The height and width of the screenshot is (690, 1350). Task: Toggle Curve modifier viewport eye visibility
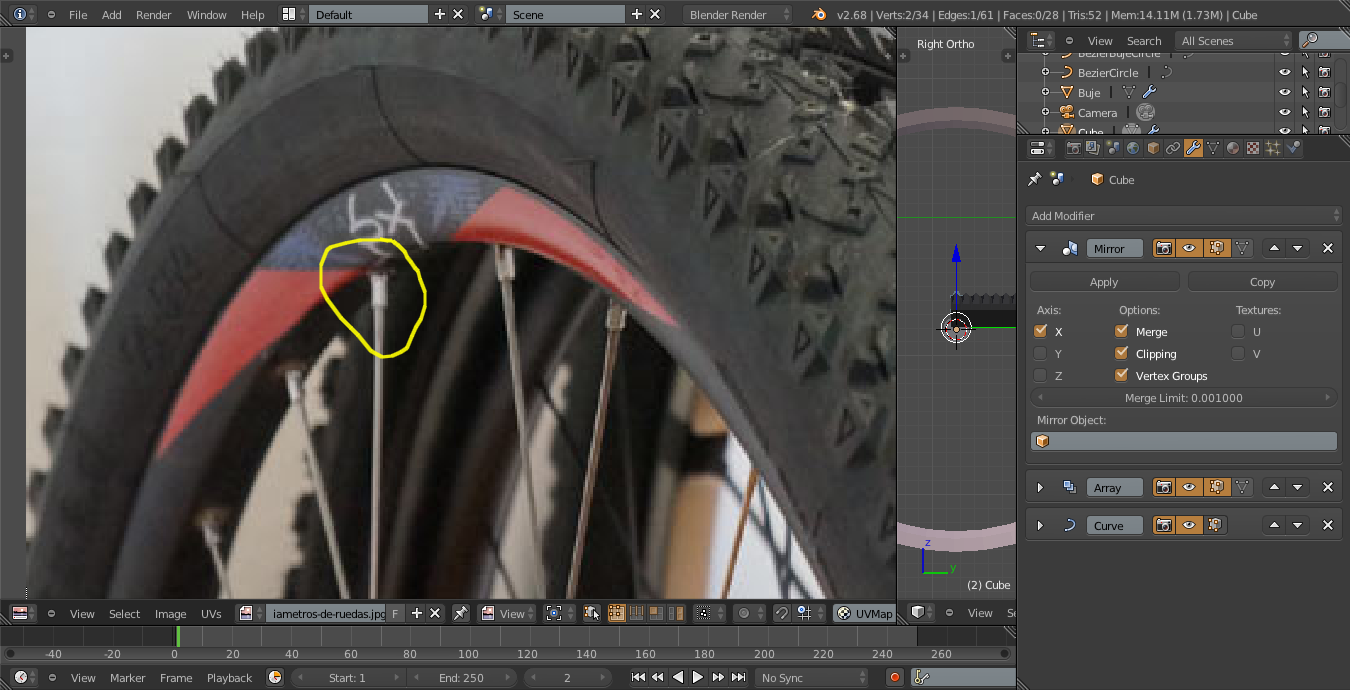(x=1190, y=525)
